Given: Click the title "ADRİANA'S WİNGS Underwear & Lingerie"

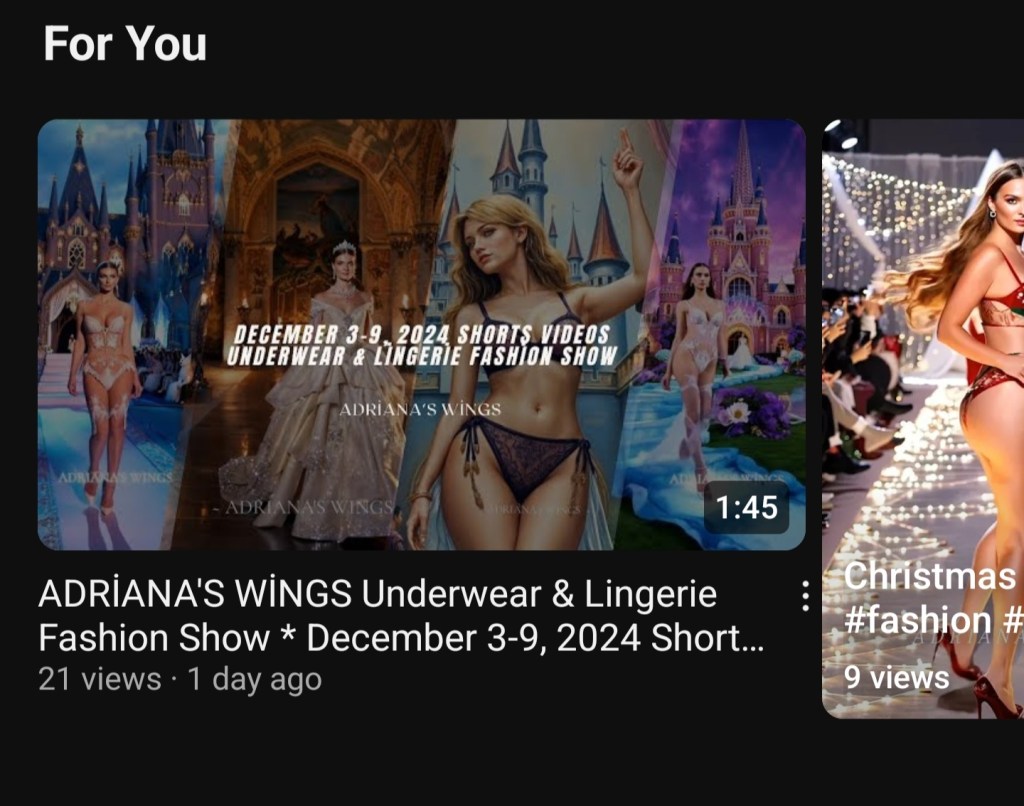Looking at the screenshot, I should [378, 594].
